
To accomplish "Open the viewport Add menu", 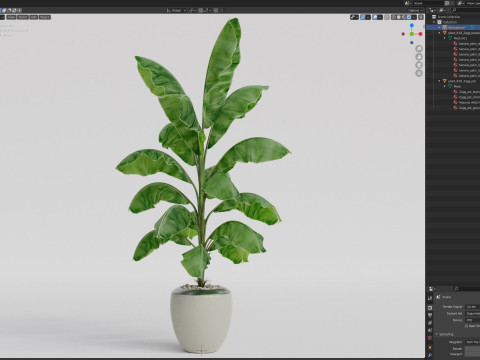I will 34,17.
